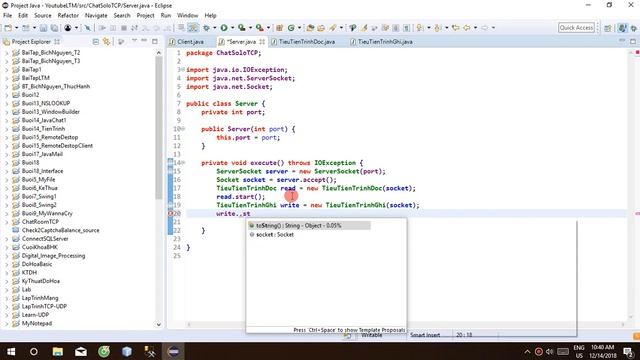Image resolution: width=640 pixels, height=360 pixels.
Task: Toggle Show Whitespace Characters icon
Action: pyautogui.click(x=406, y=28)
